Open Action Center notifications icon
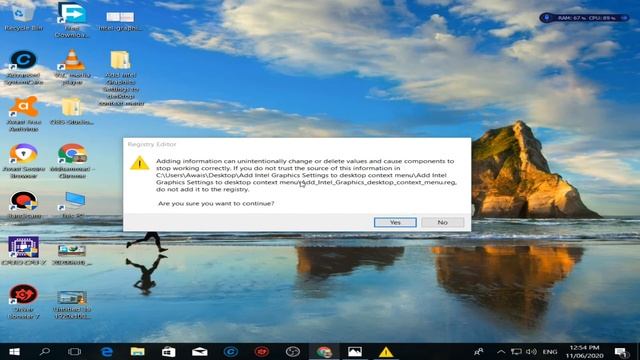The width and height of the screenshot is (640, 360). click(622, 352)
